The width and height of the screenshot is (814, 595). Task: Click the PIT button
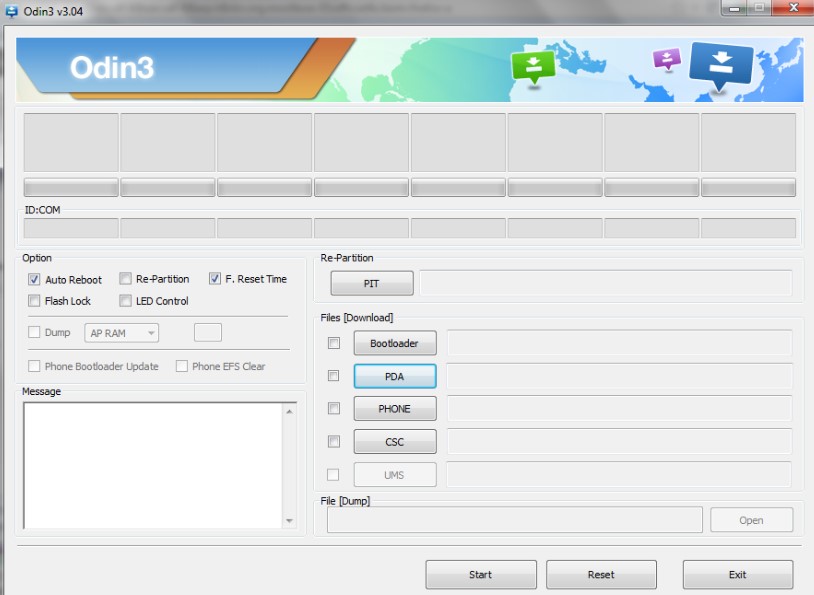(372, 283)
